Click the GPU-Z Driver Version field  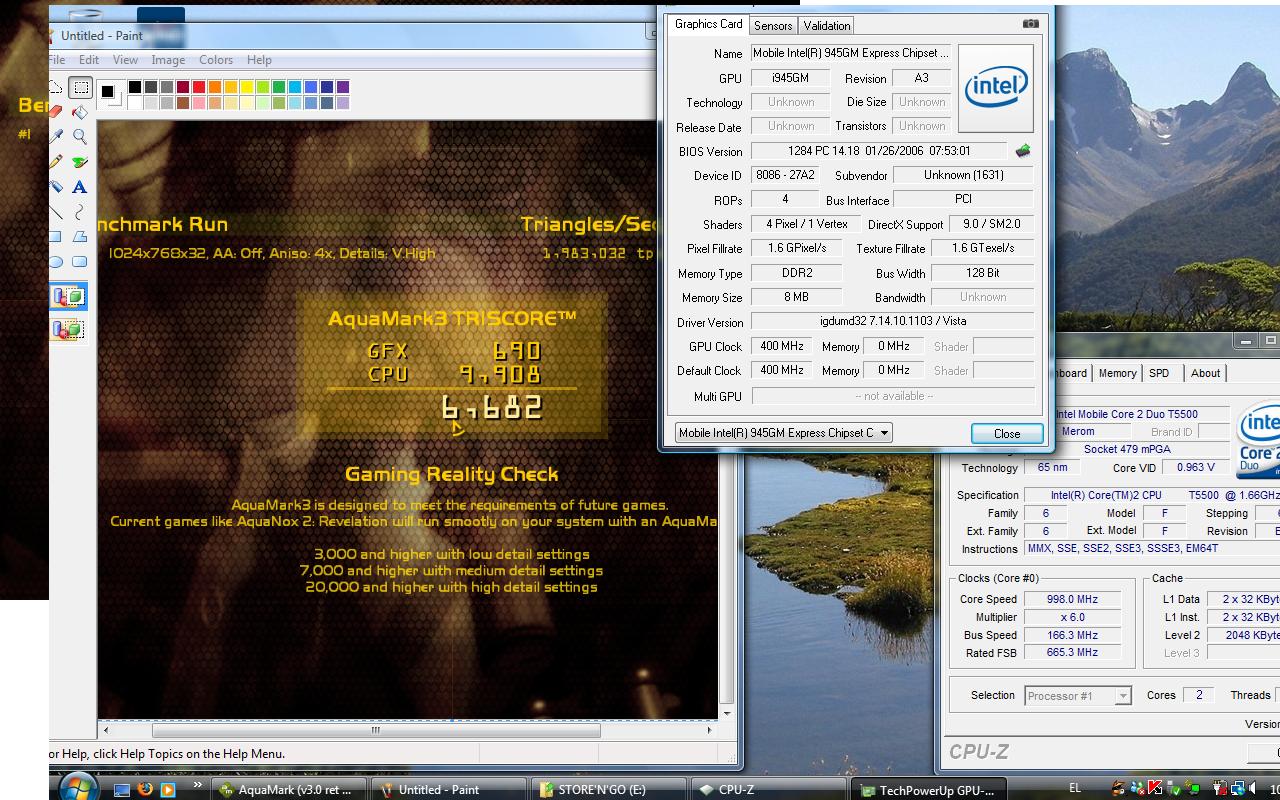coord(893,321)
